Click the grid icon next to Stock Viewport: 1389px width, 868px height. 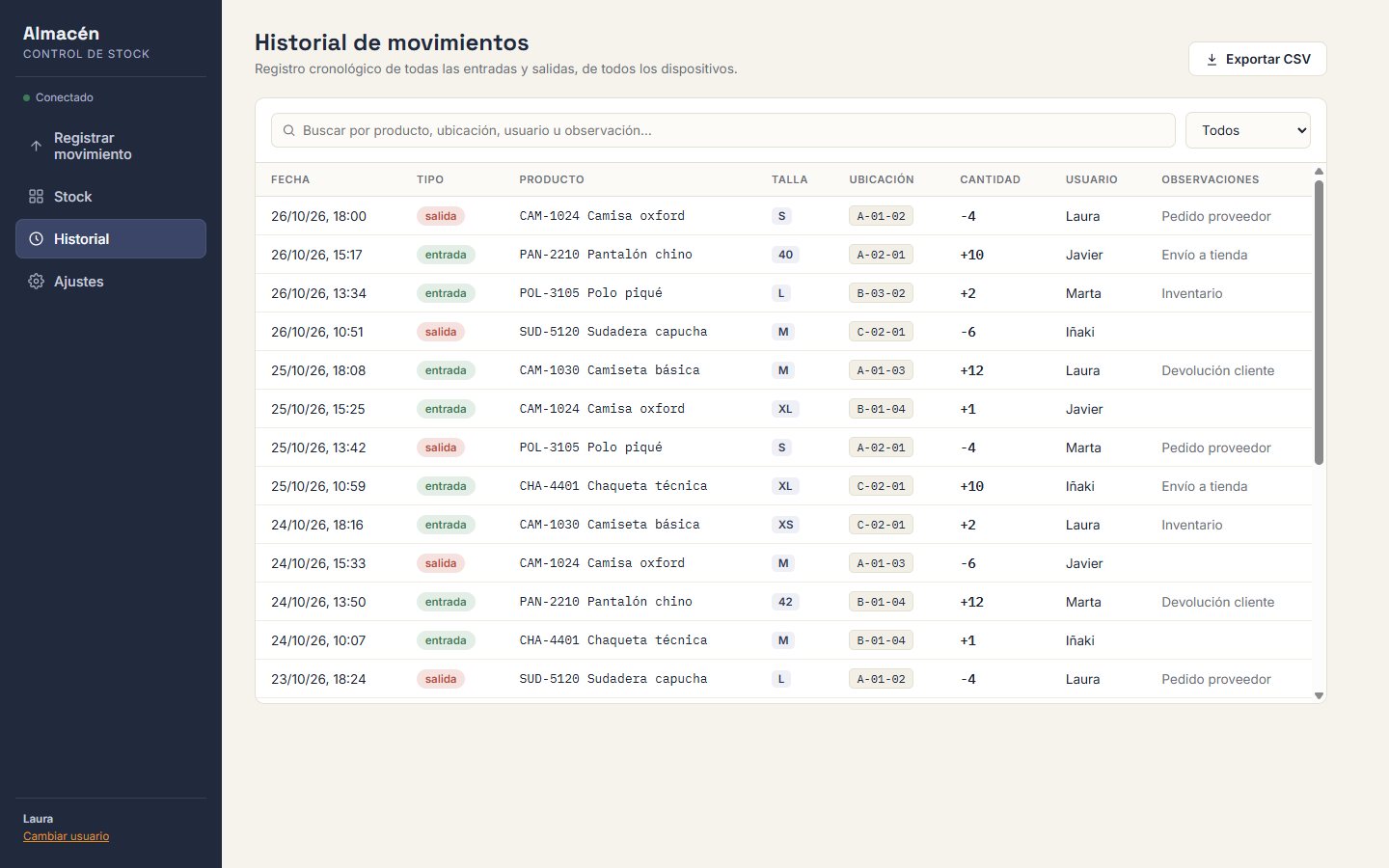pyautogui.click(x=36, y=197)
